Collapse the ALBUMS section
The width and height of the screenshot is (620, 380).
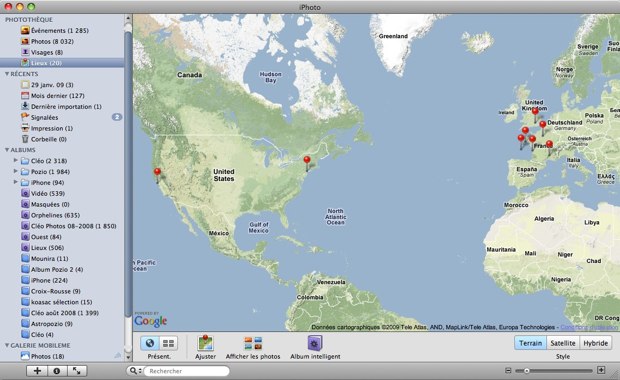click(x=7, y=150)
